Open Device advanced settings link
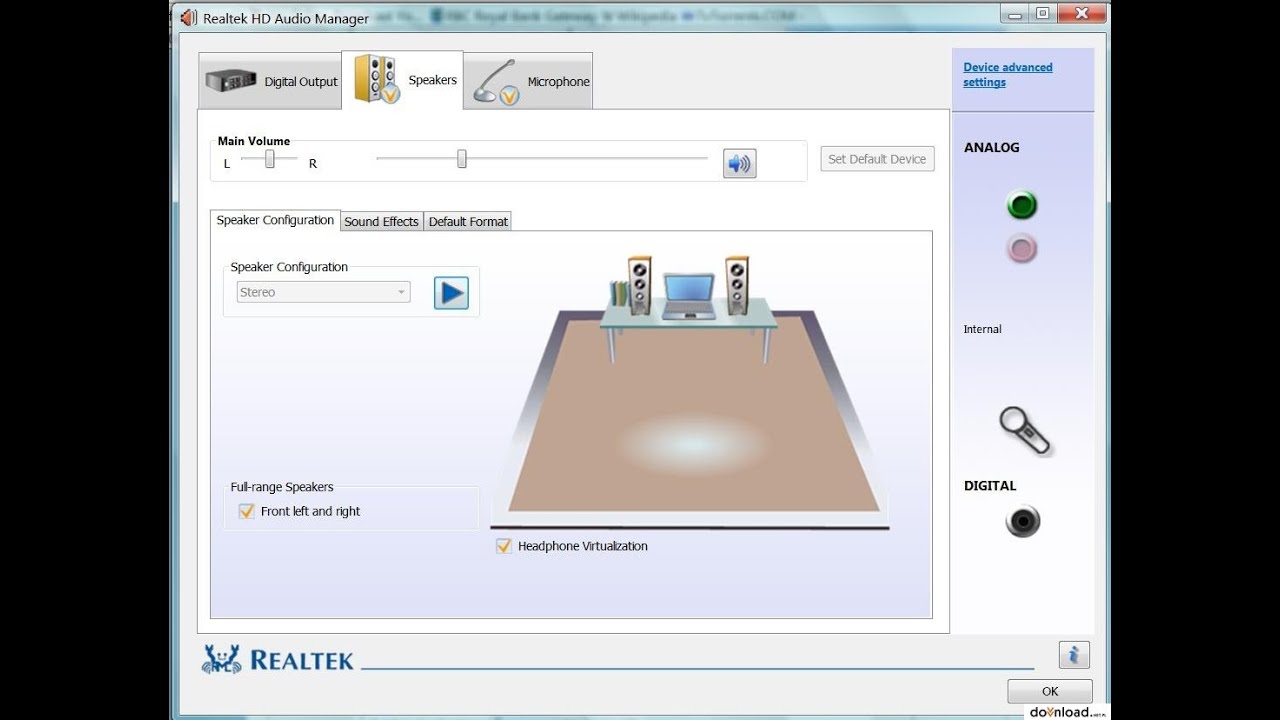1280x720 pixels. click(x=1007, y=75)
